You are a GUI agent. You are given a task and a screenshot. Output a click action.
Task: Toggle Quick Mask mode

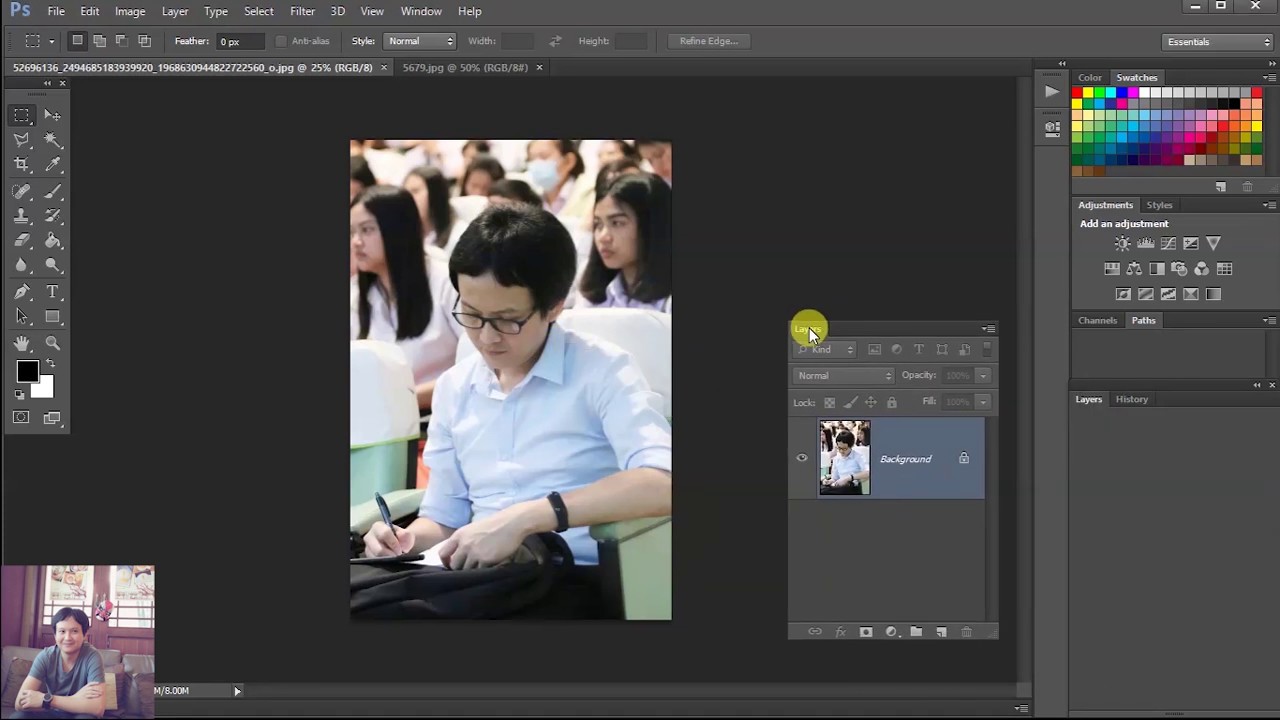pos(21,417)
